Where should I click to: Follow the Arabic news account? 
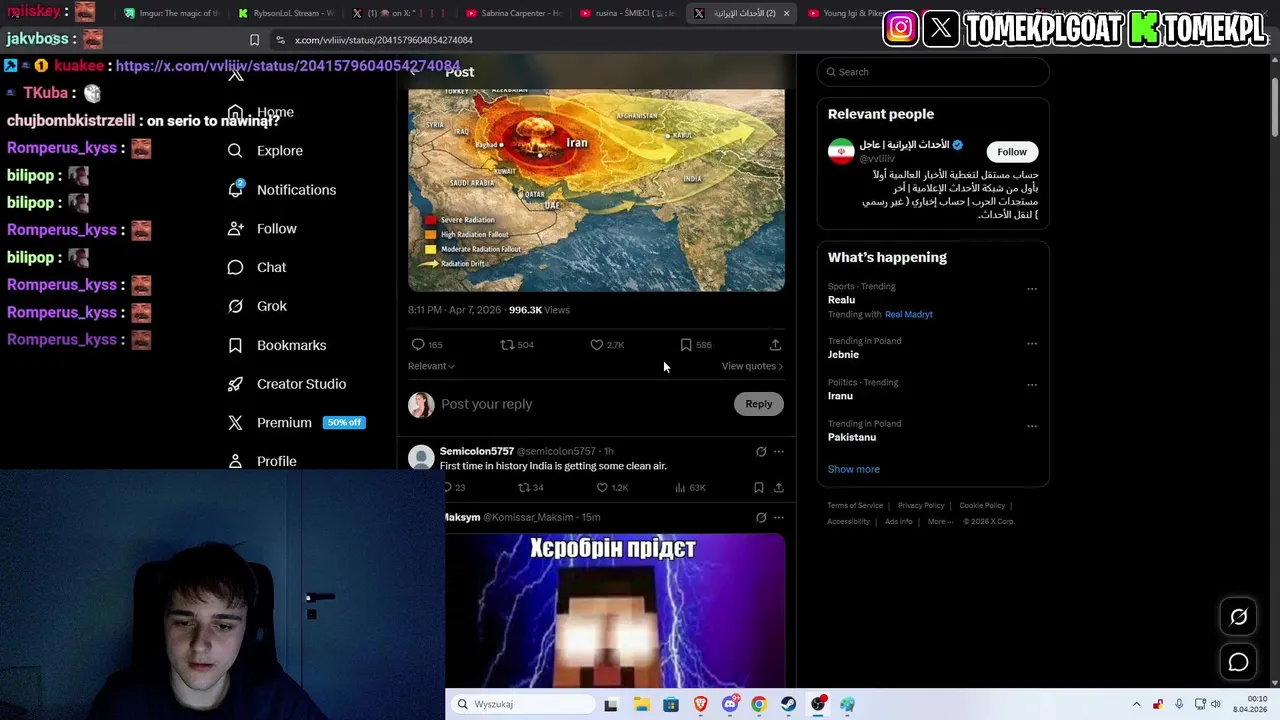pyautogui.click(x=1011, y=152)
